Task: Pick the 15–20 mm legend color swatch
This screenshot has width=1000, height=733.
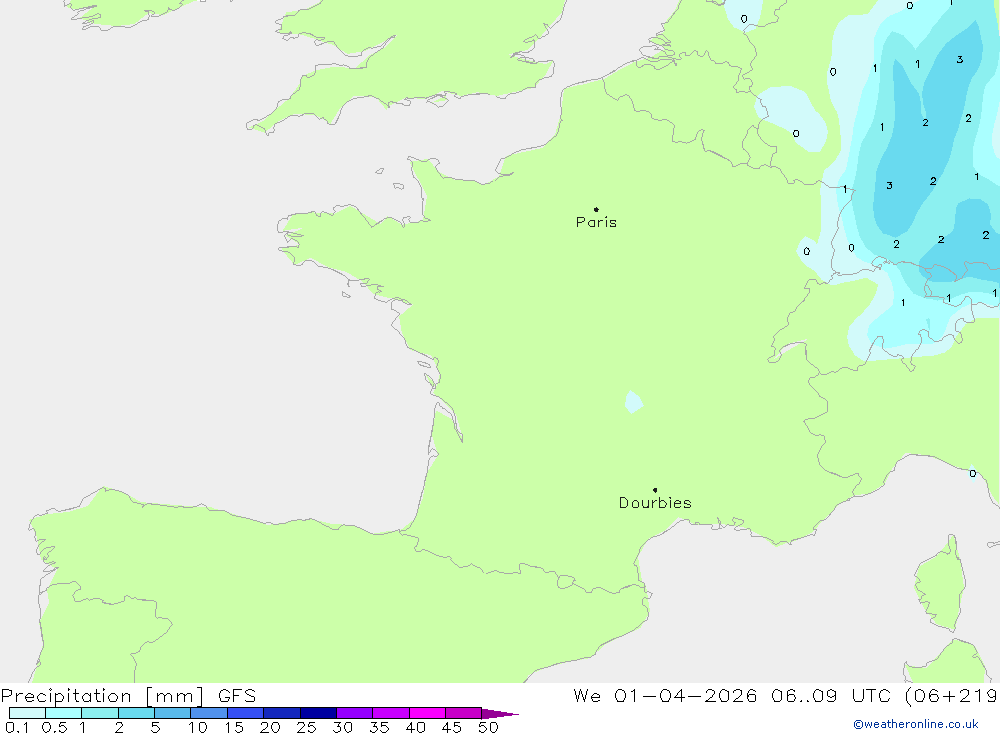Action: [246, 713]
